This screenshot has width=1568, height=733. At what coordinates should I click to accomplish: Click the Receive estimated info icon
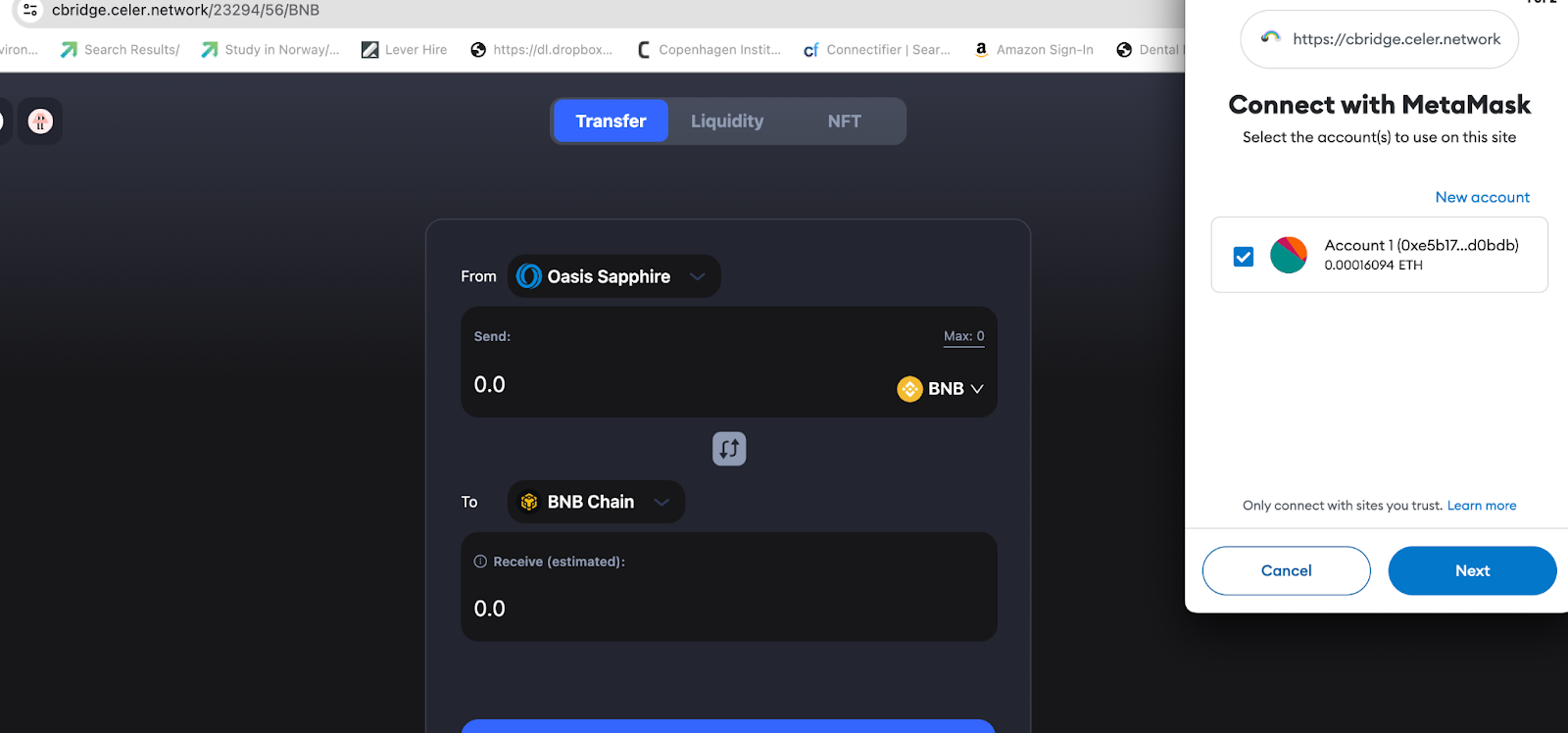(480, 562)
